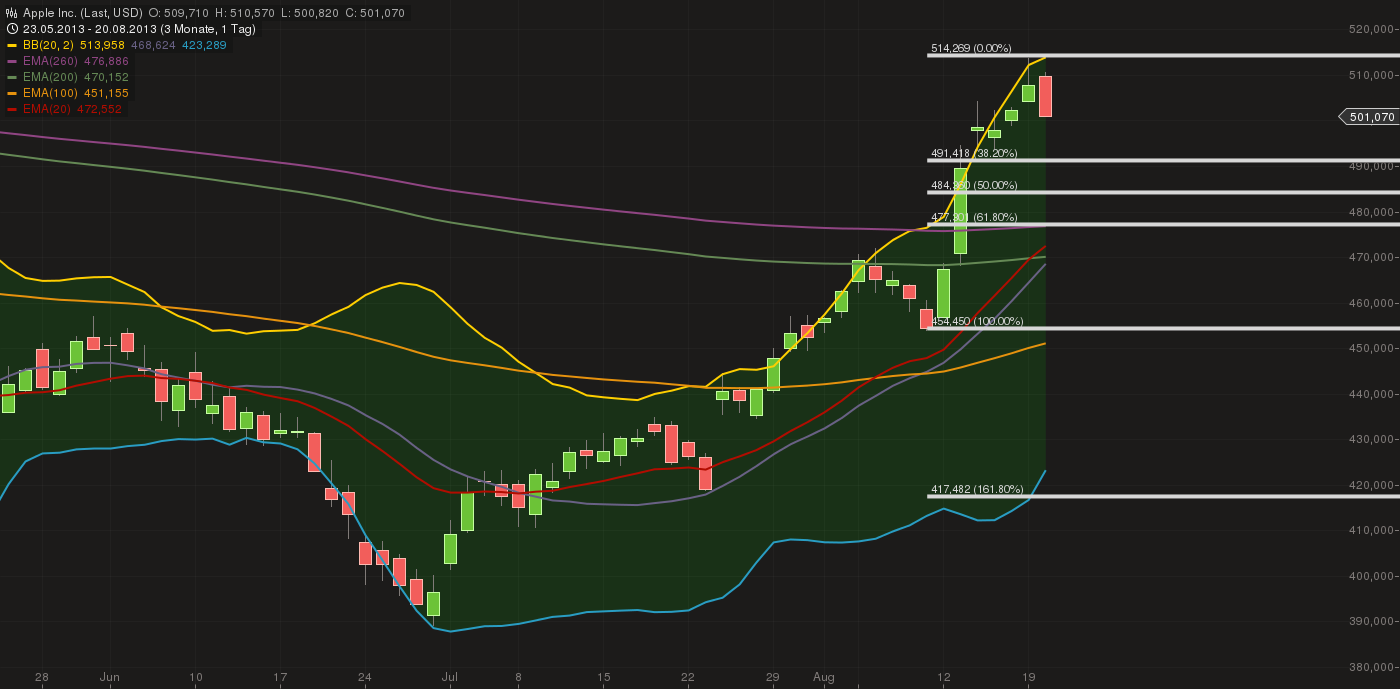Click the 454,450 (100.00%) Fibonacci level line
Image resolution: width=1400 pixels, height=689 pixels.
pos(1150,327)
